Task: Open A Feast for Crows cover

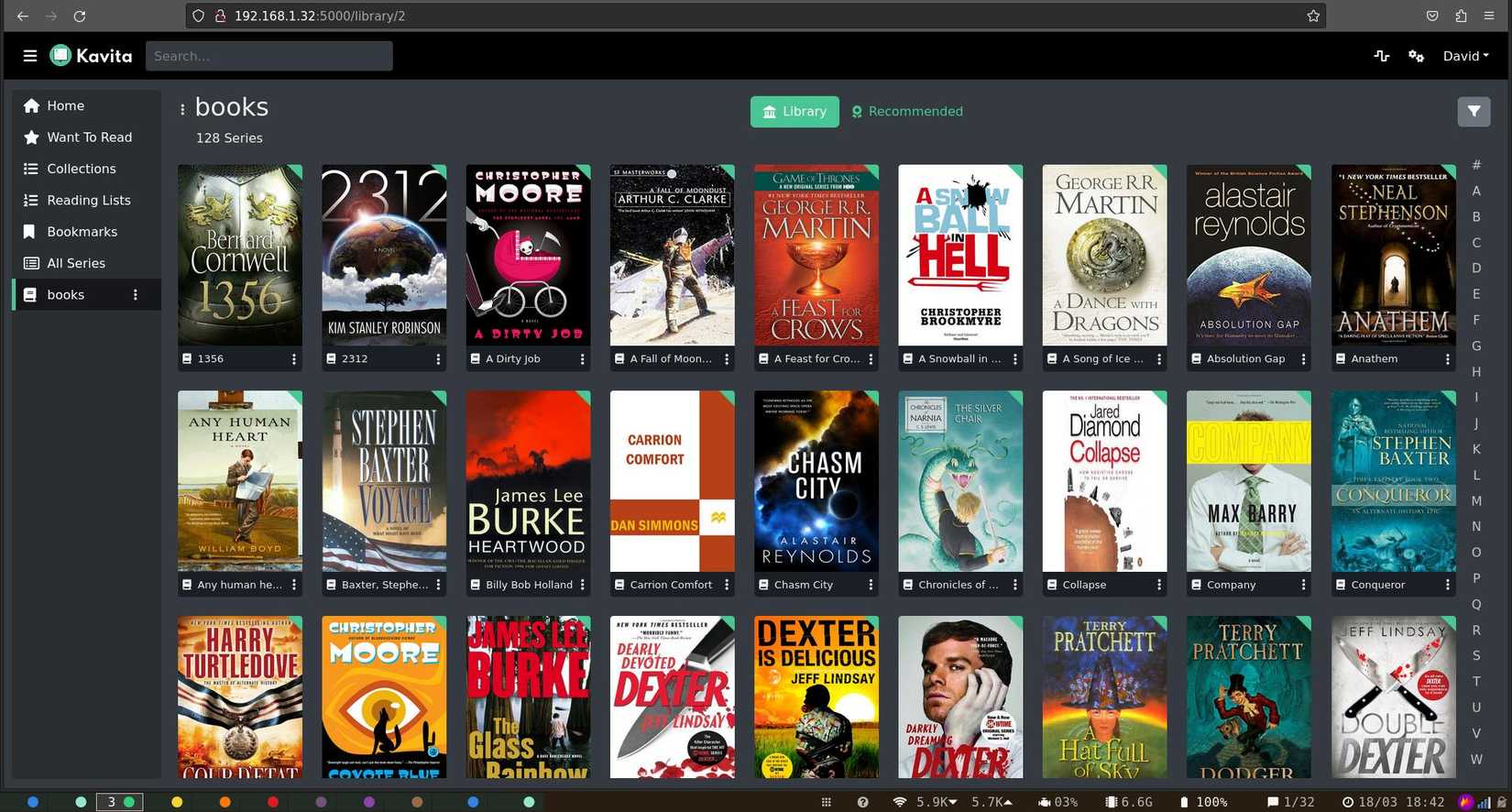Action: [x=816, y=255]
